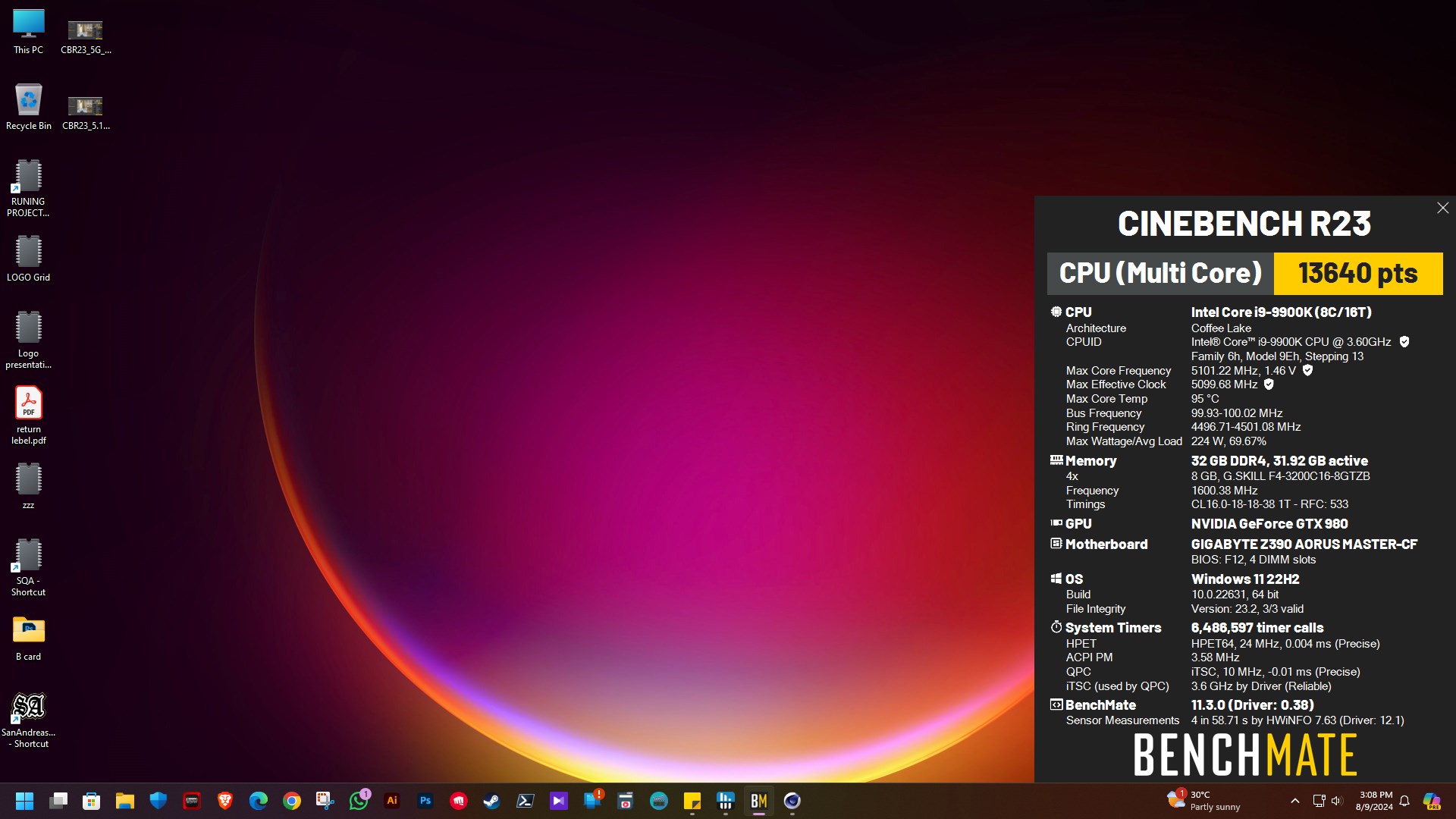
Task: Open network settings from the tray icon
Action: click(1319, 801)
